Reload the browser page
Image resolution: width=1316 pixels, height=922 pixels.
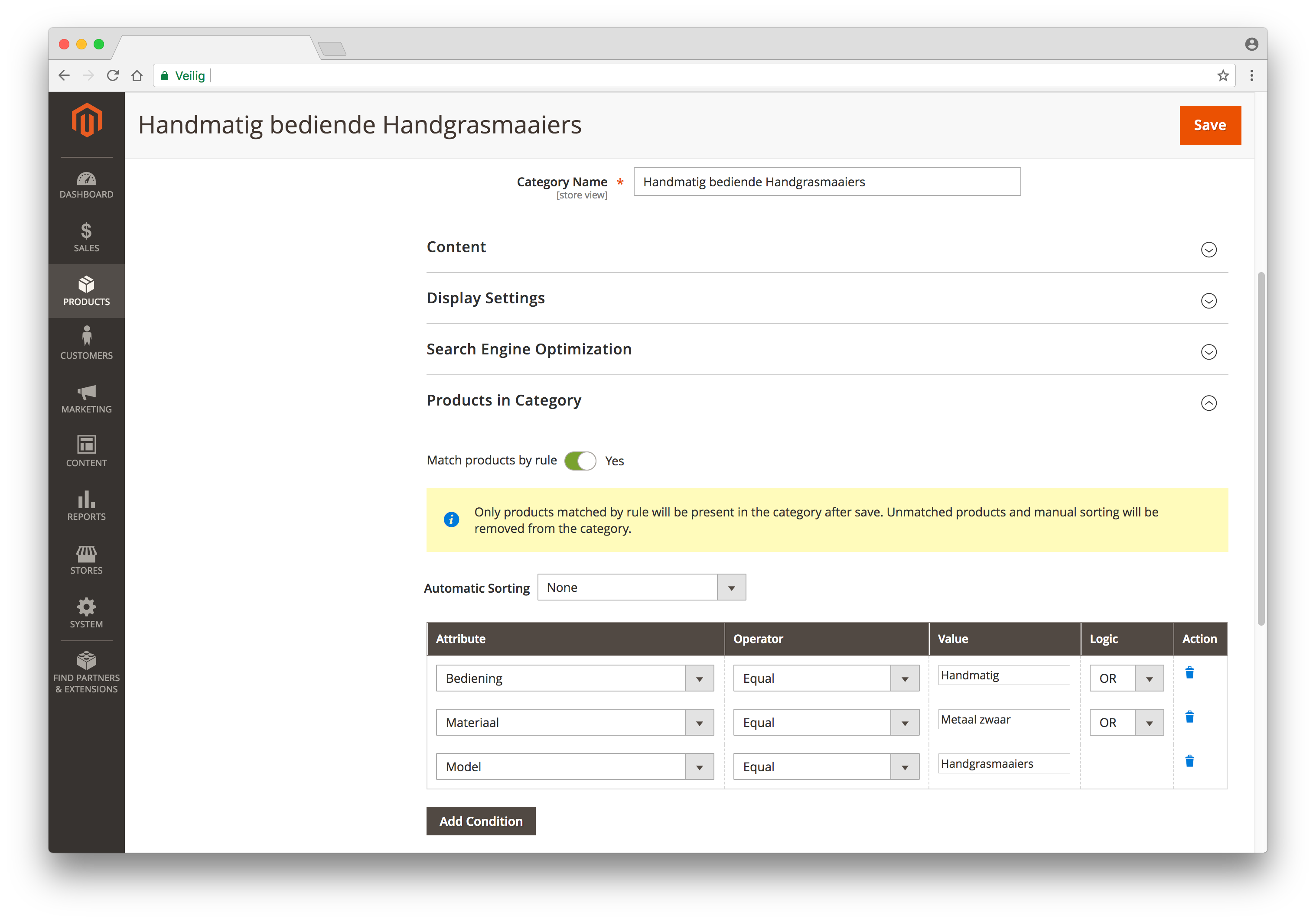pos(113,76)
